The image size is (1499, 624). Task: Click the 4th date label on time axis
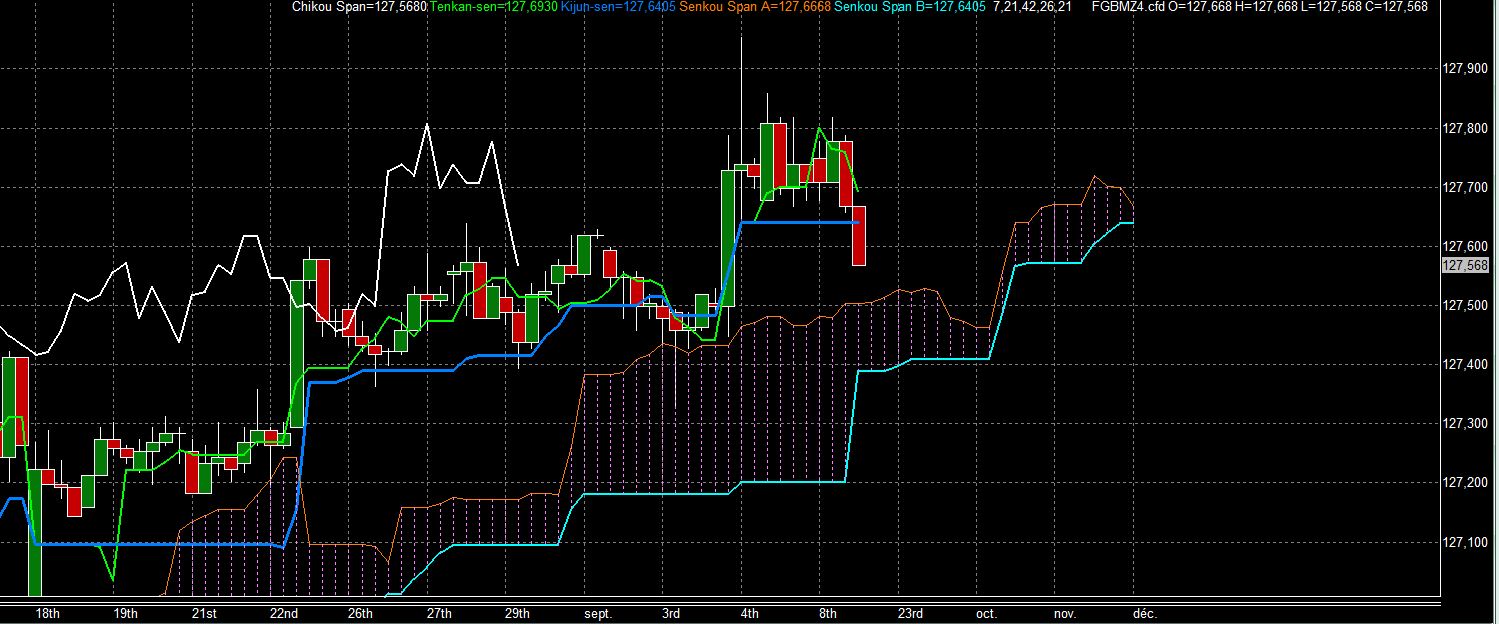[749, 613]
